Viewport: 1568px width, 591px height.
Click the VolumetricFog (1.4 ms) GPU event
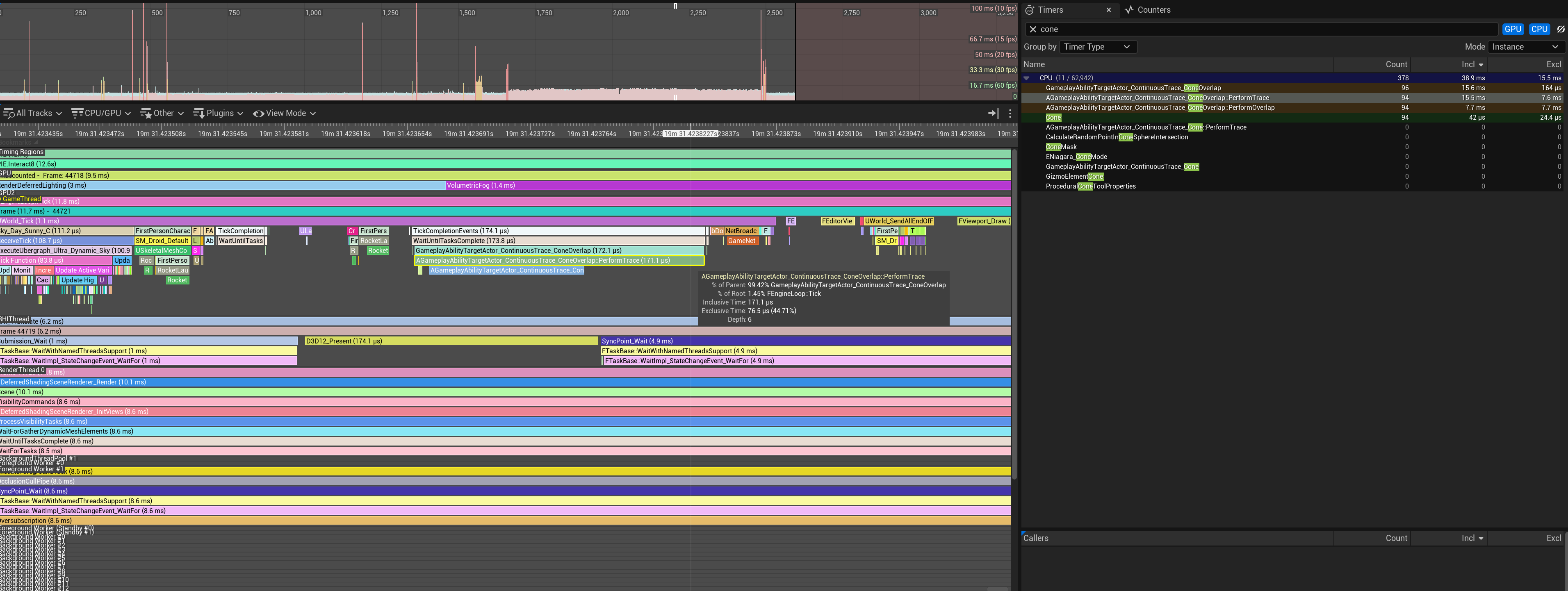point(728,185)
